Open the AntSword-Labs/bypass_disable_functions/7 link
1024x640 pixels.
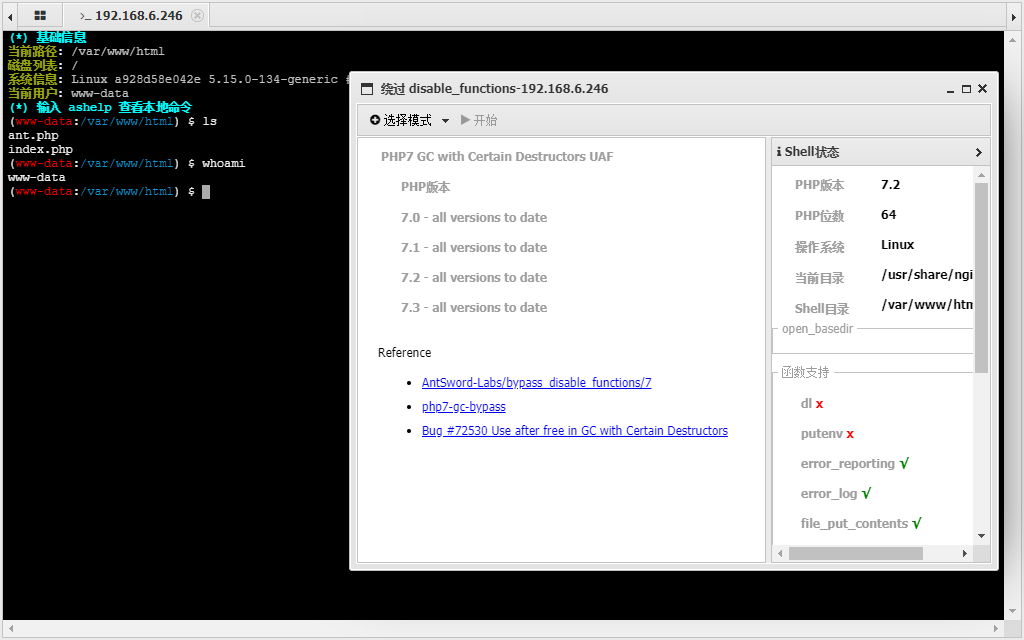click(x=536, y=383)
